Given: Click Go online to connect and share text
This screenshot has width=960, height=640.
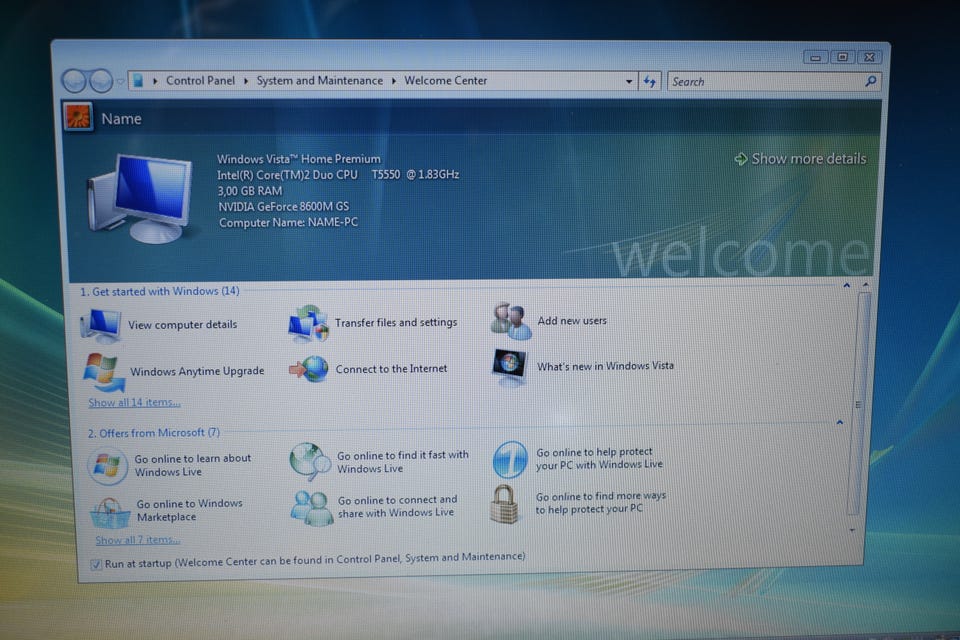Looking at the screenshot, I should tap(397, 506).
